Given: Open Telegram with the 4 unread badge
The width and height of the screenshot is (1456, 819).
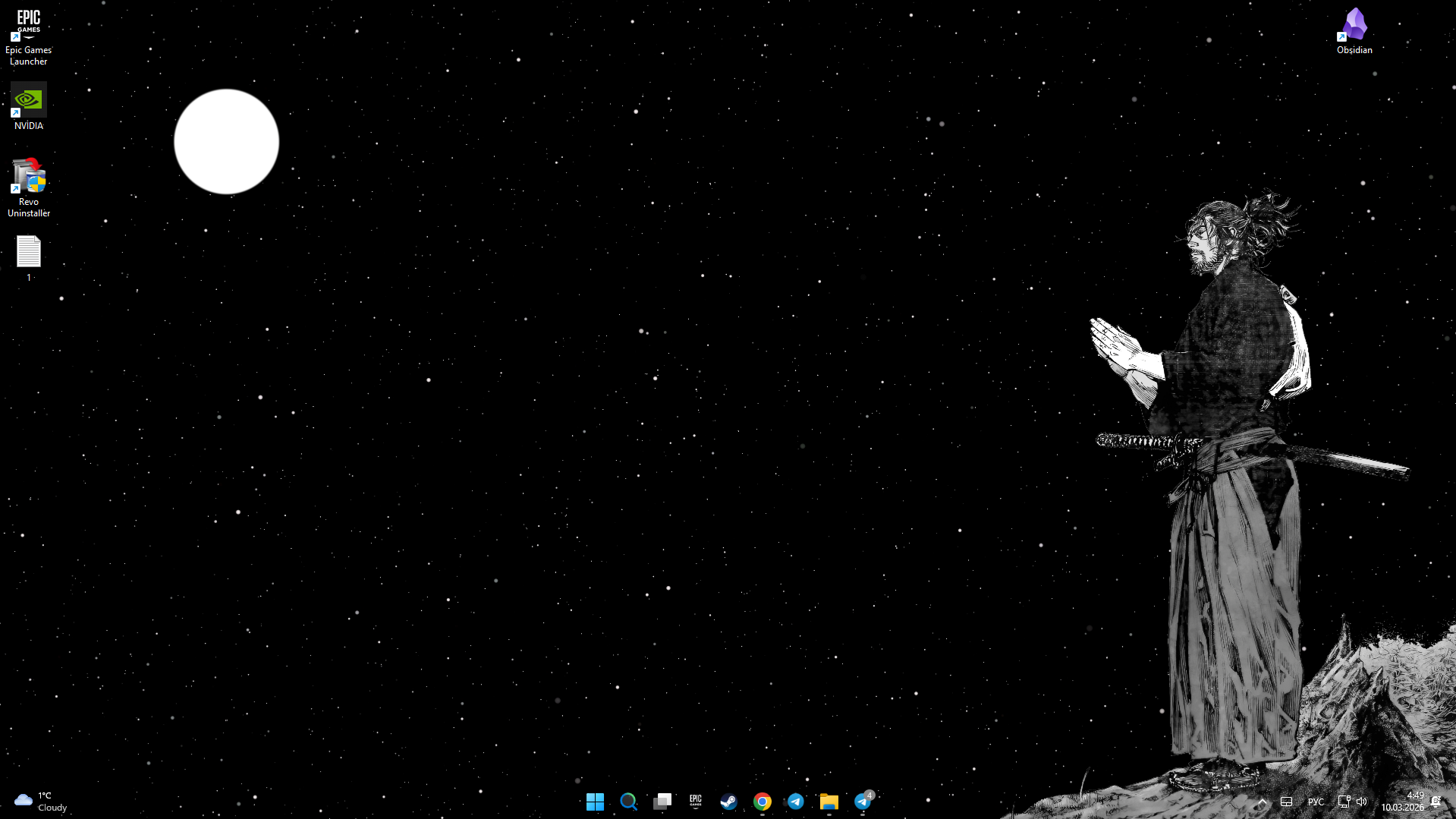Looking at the screenshot, I should 863,802.
